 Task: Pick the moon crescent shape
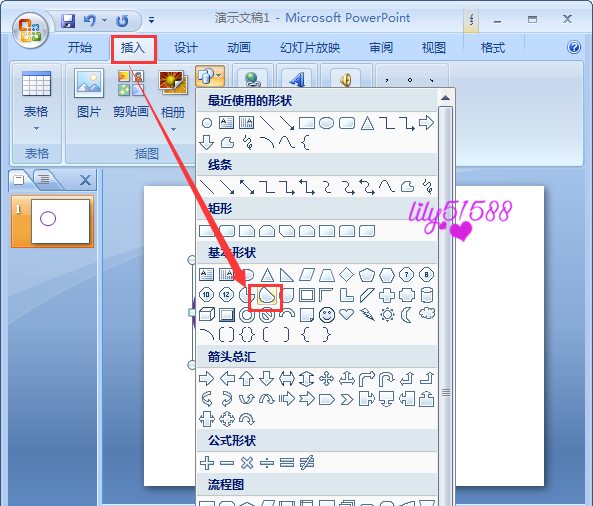pyautogui.click(x=406, y=315)
